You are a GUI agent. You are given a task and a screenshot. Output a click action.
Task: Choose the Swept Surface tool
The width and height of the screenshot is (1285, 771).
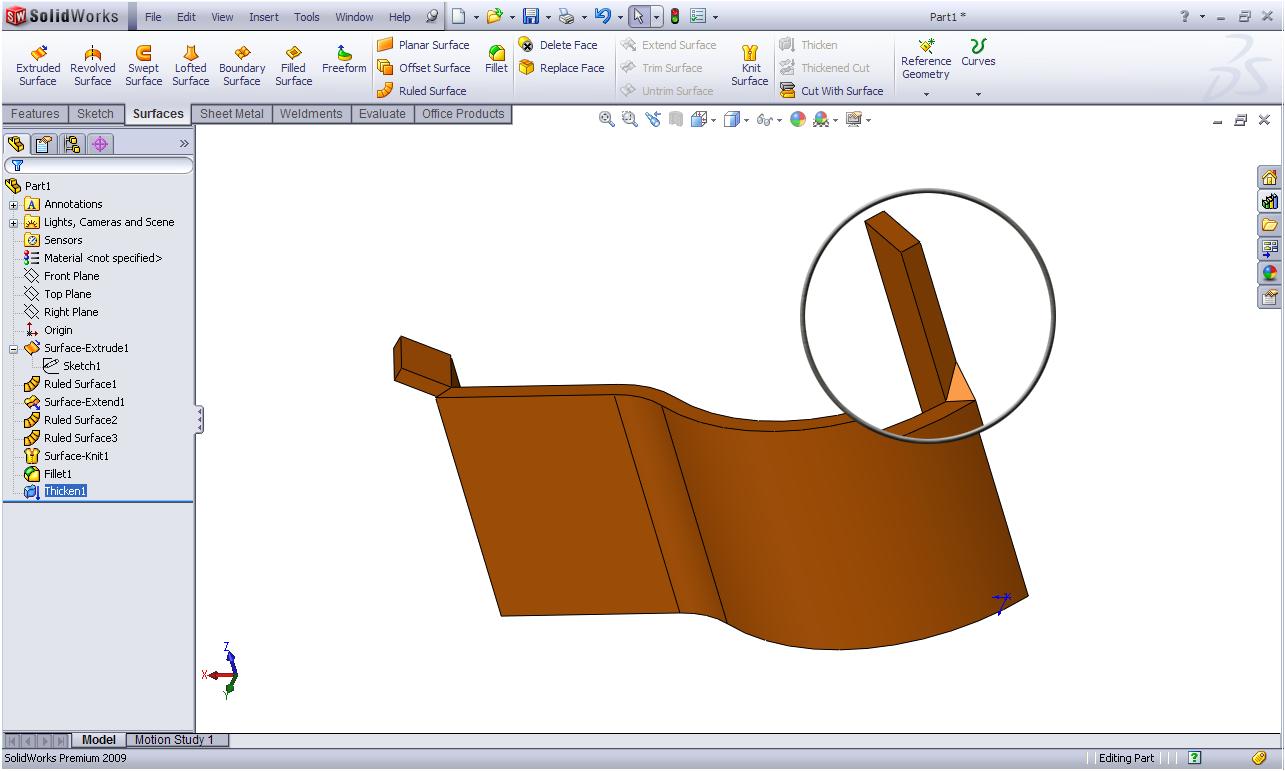tap(143, 66)
